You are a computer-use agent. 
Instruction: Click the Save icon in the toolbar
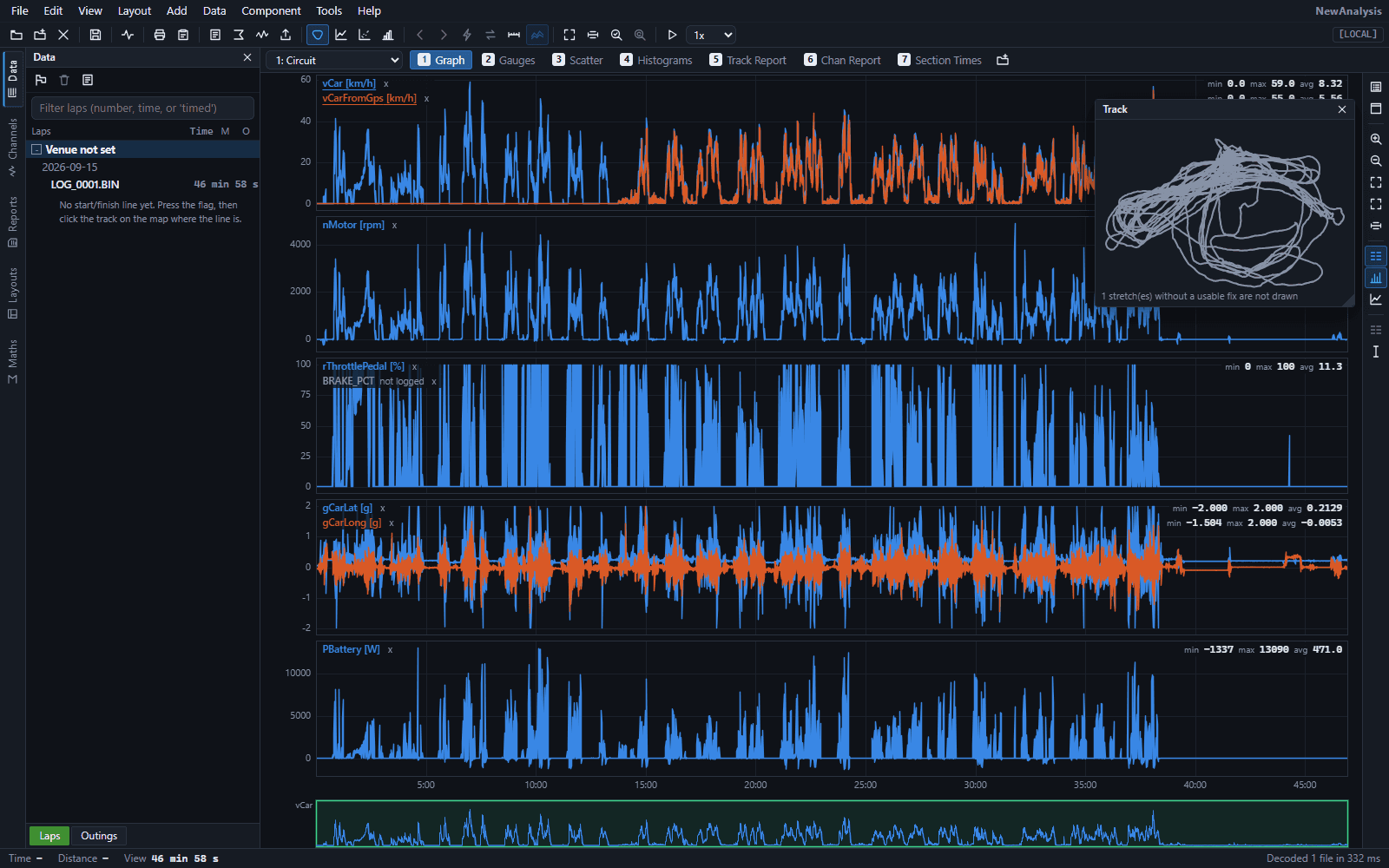tap(95, 35)
